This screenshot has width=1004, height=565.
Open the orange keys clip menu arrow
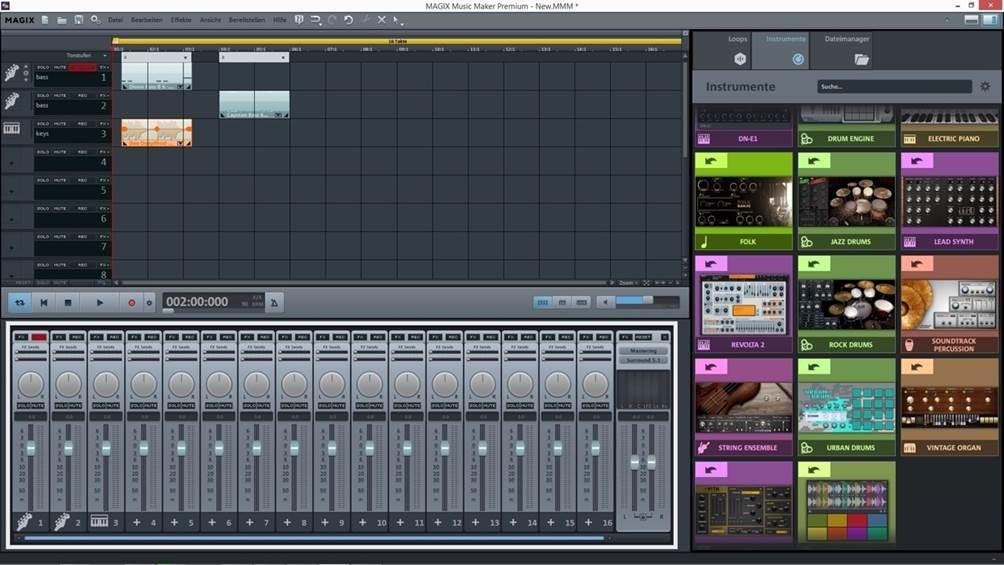click(180, 143)
